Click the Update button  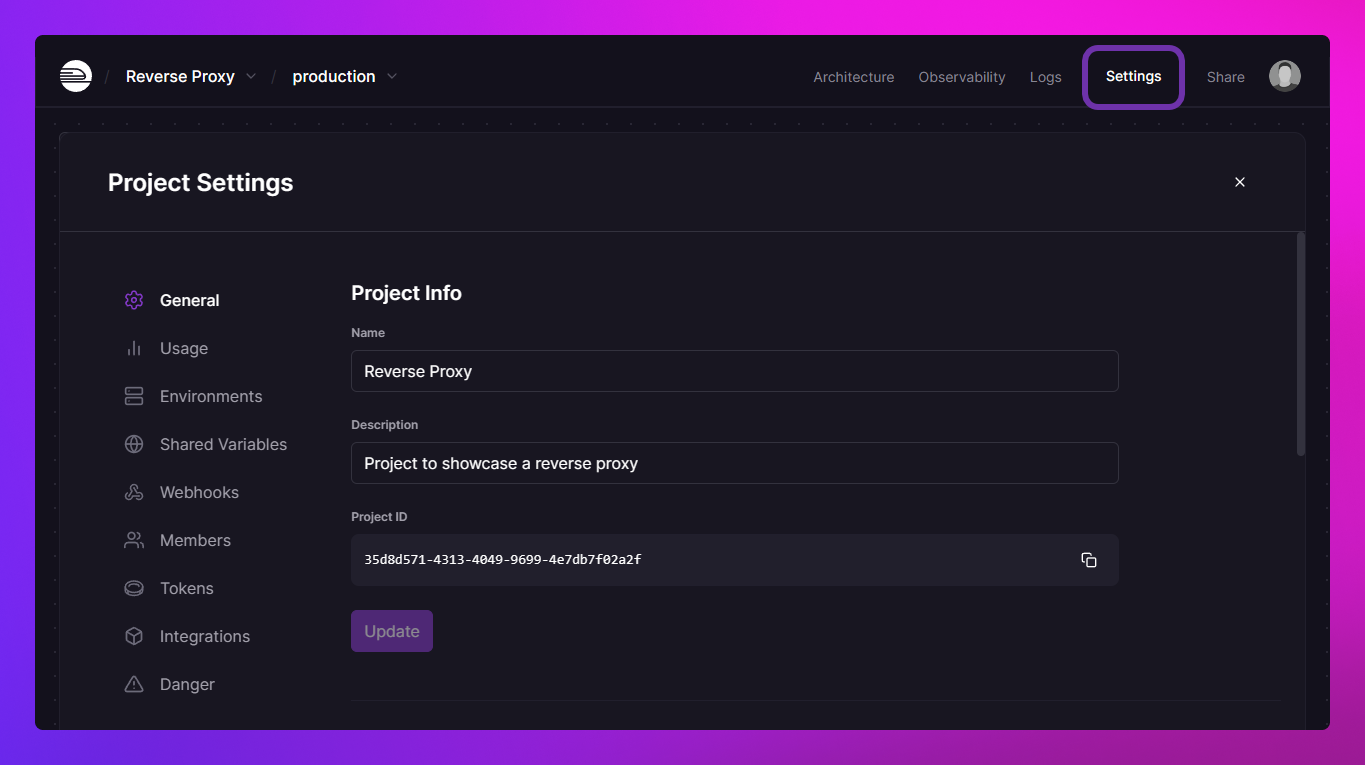pos(392,631)
